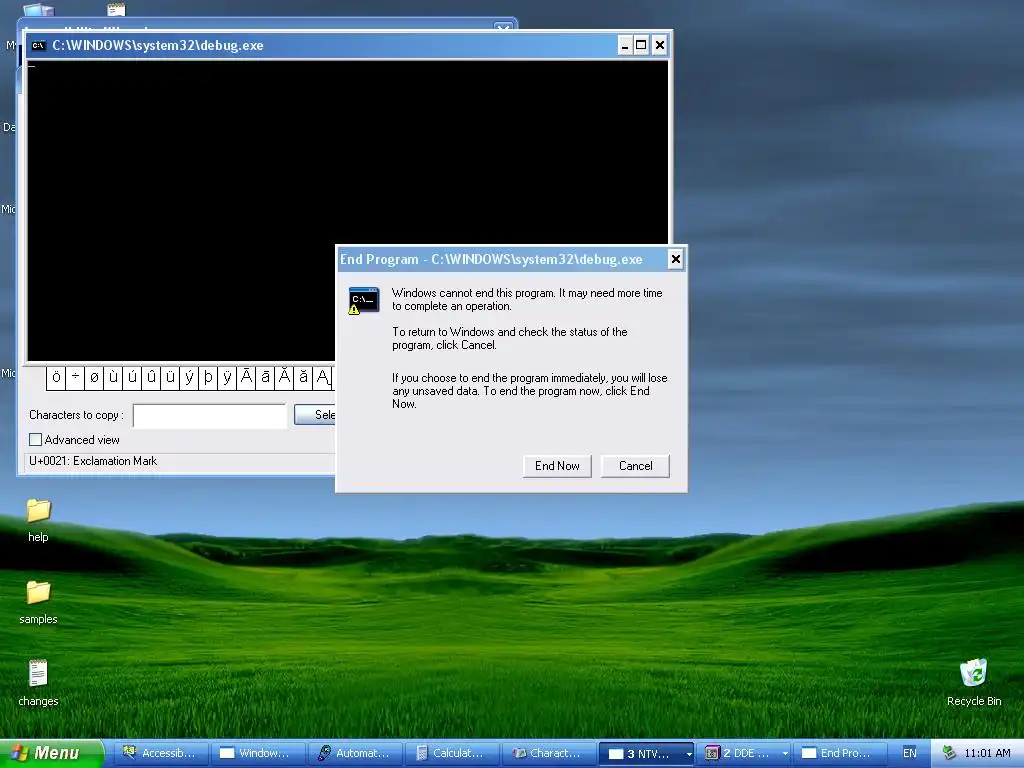Select the û character in Character Map
This screenshot has height=768, width=1024.
151,377
